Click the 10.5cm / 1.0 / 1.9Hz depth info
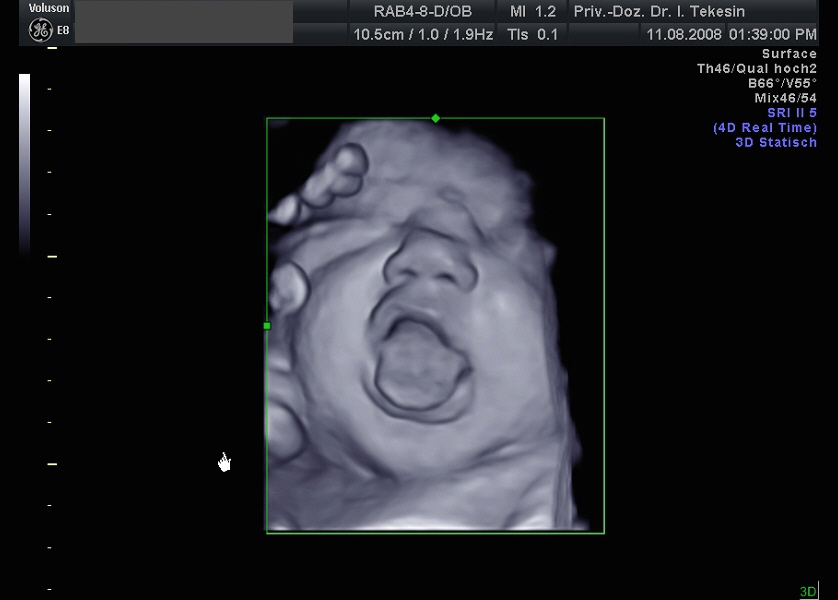 click(x=421, y=34)
